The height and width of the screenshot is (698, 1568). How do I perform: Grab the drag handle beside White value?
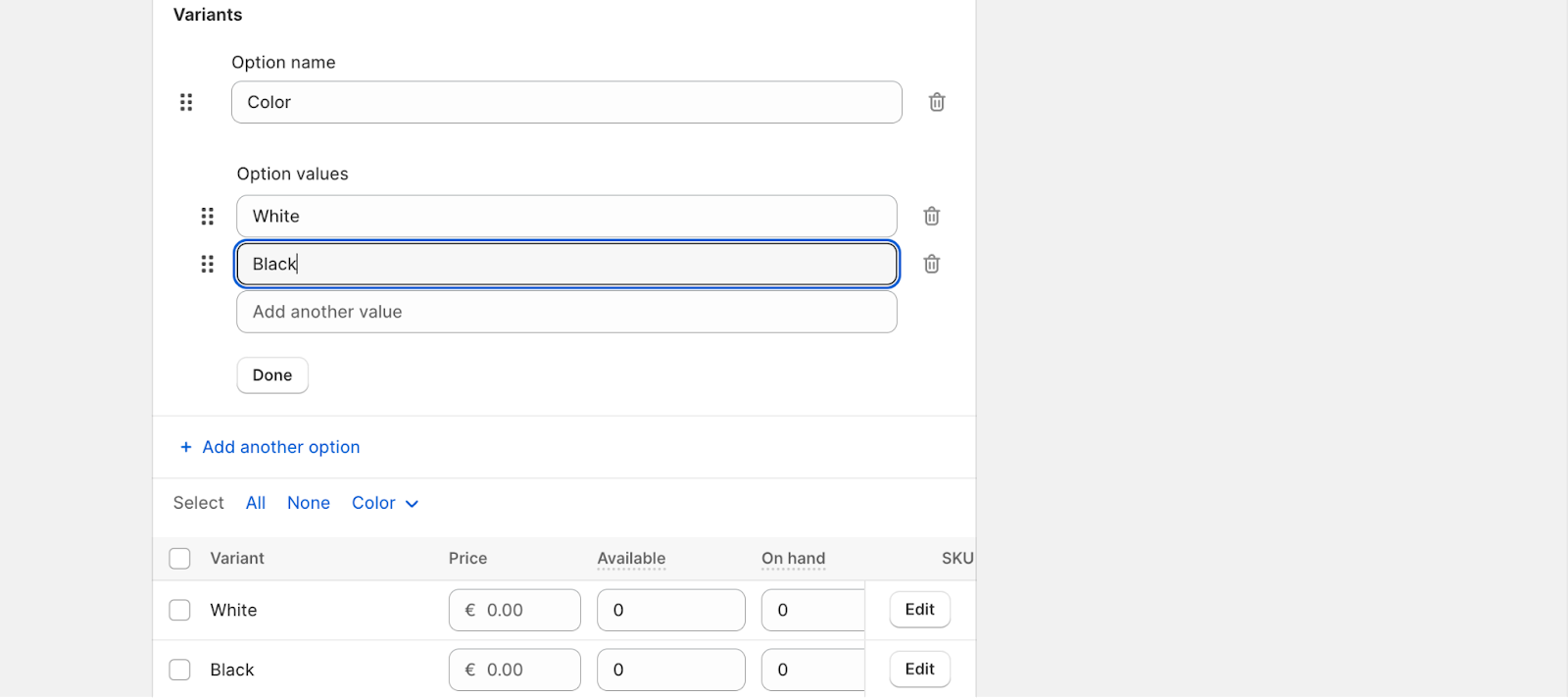coord(207,216)
